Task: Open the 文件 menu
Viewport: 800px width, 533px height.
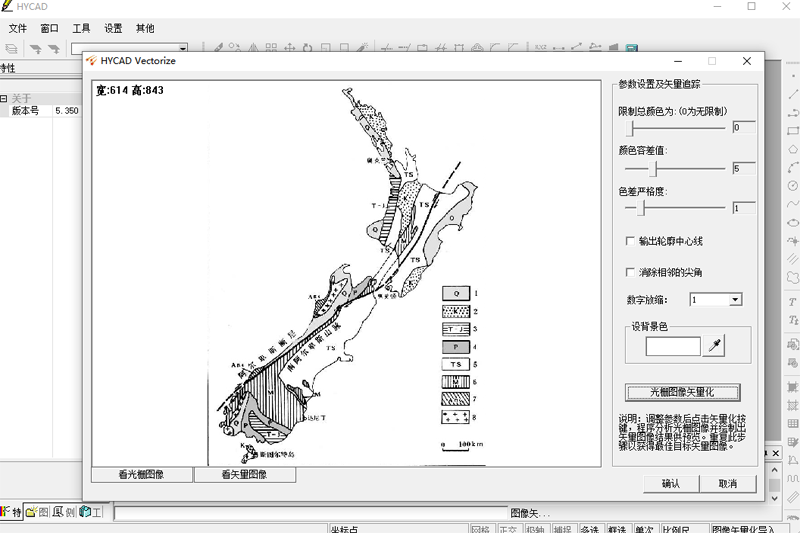Action: pyautogui.click(x=18, y=28)
